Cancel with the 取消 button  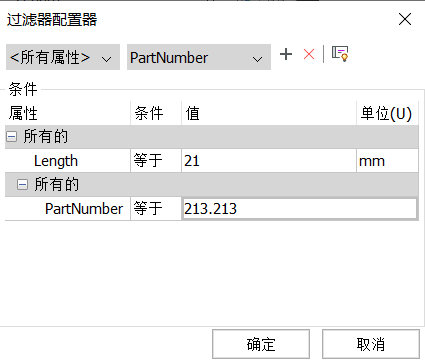click(x=371, y=344)
